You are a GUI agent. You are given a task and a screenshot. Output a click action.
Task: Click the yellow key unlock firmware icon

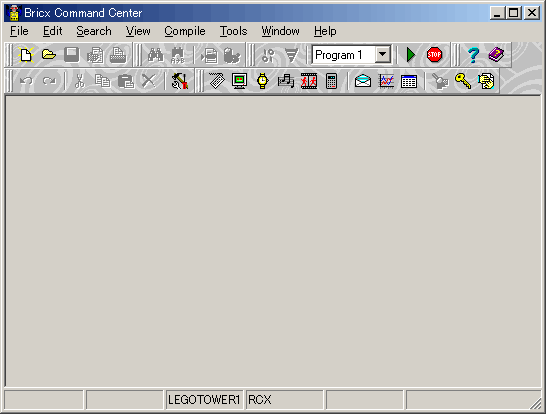pos(463,81)
